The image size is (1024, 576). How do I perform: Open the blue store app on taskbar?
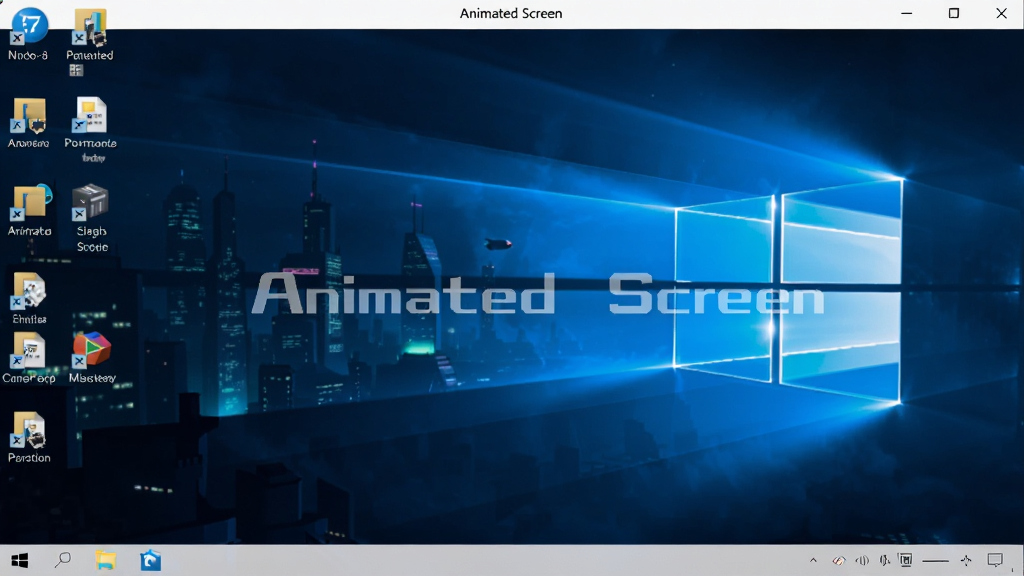150,560
